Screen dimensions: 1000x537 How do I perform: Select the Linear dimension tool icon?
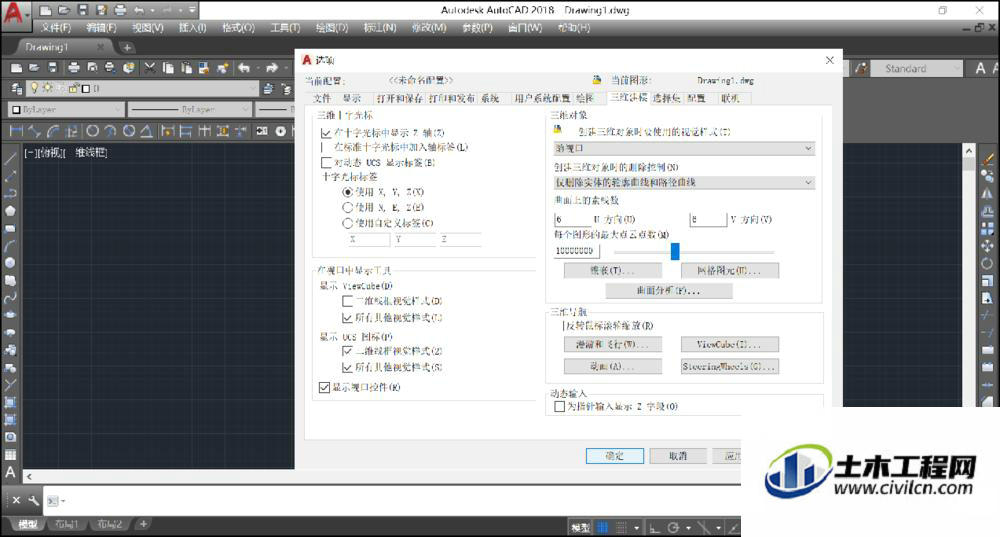(x=17, y=131)
